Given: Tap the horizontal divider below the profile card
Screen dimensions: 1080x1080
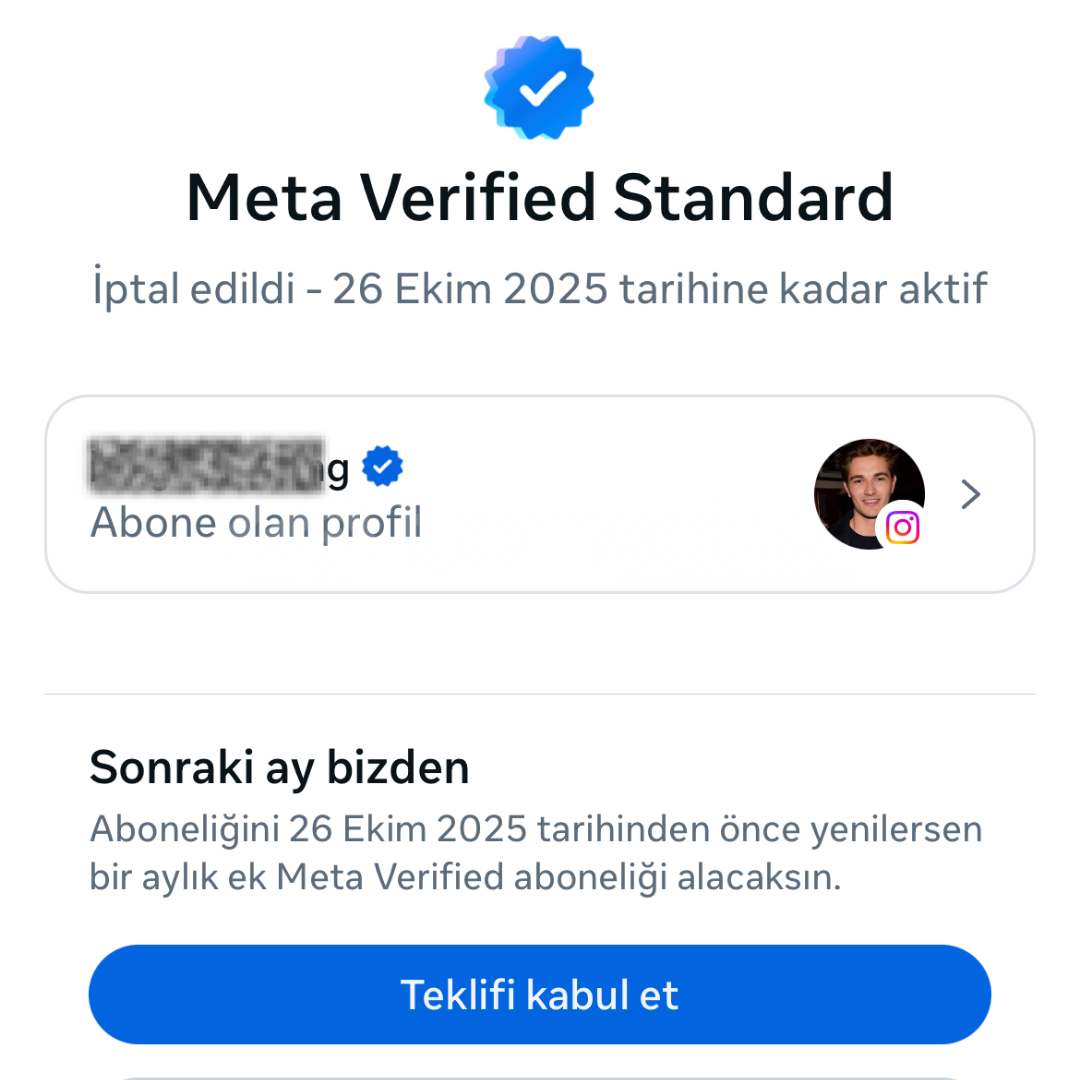Looking at the screenshot, I should [539, 694].
